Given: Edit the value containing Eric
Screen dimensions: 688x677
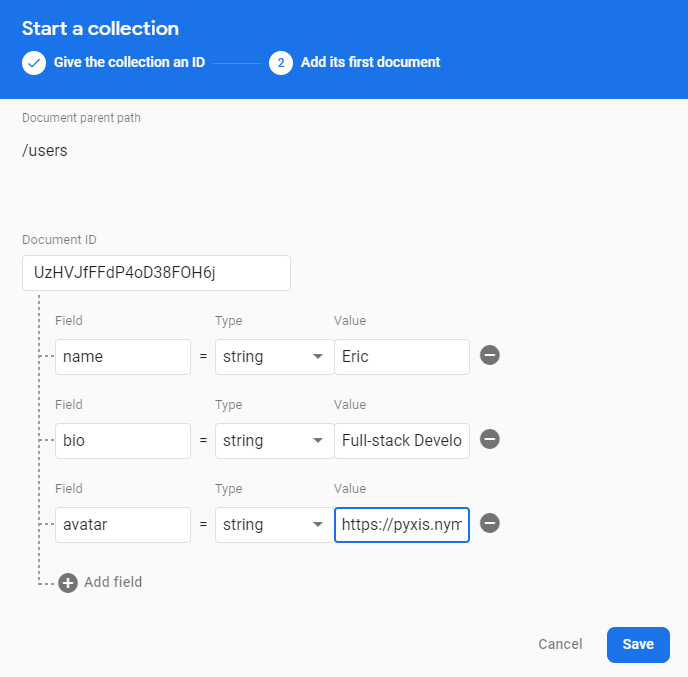Looking at the screenshot, I should click(401, 357).
